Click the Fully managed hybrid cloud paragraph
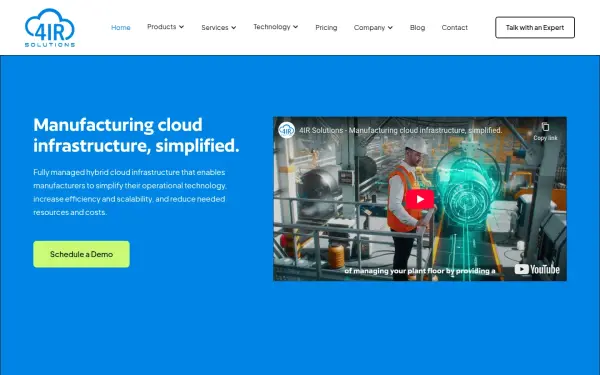600x375 pixels. tap(130, 192)
